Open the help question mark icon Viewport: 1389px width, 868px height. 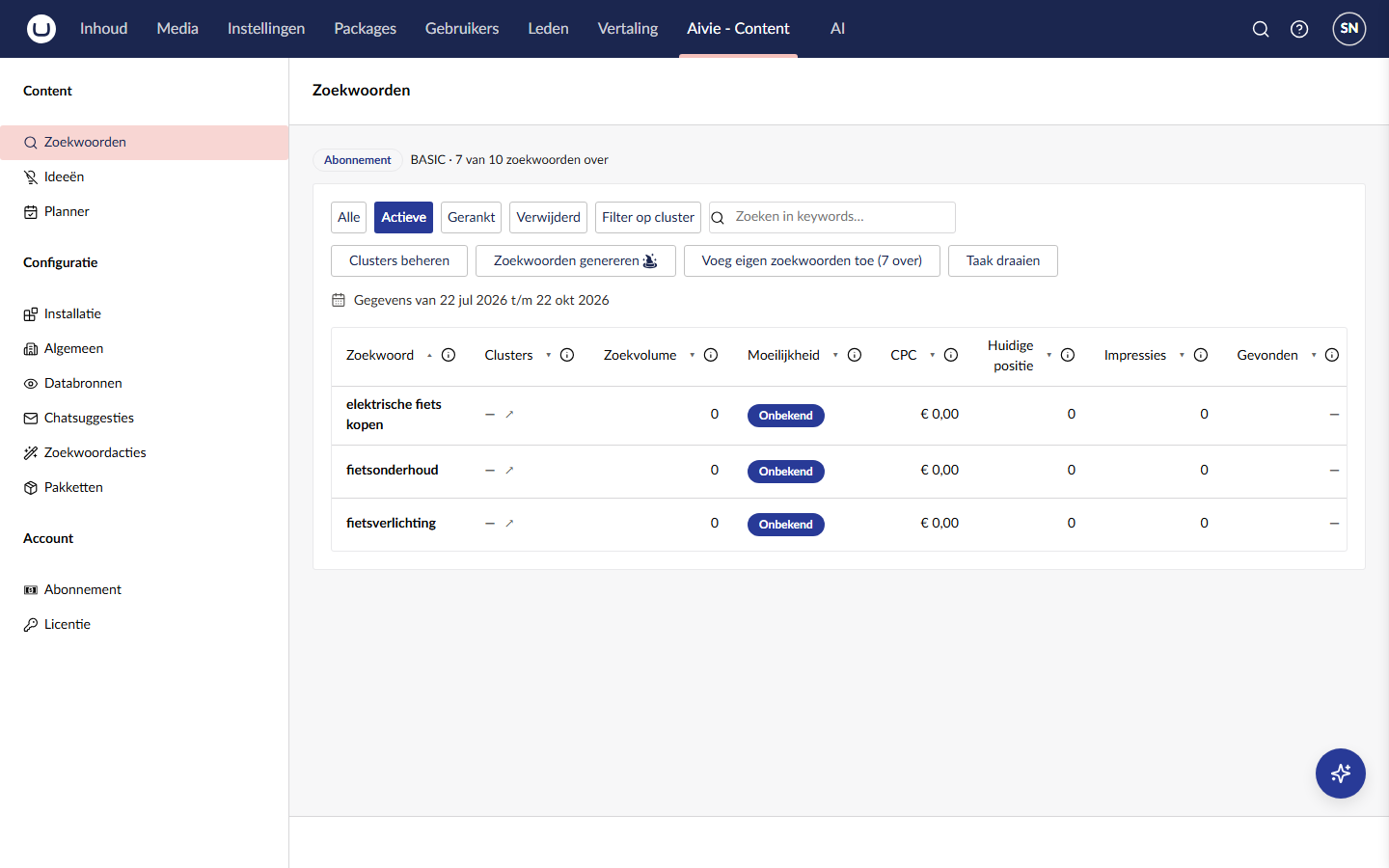1299,29
